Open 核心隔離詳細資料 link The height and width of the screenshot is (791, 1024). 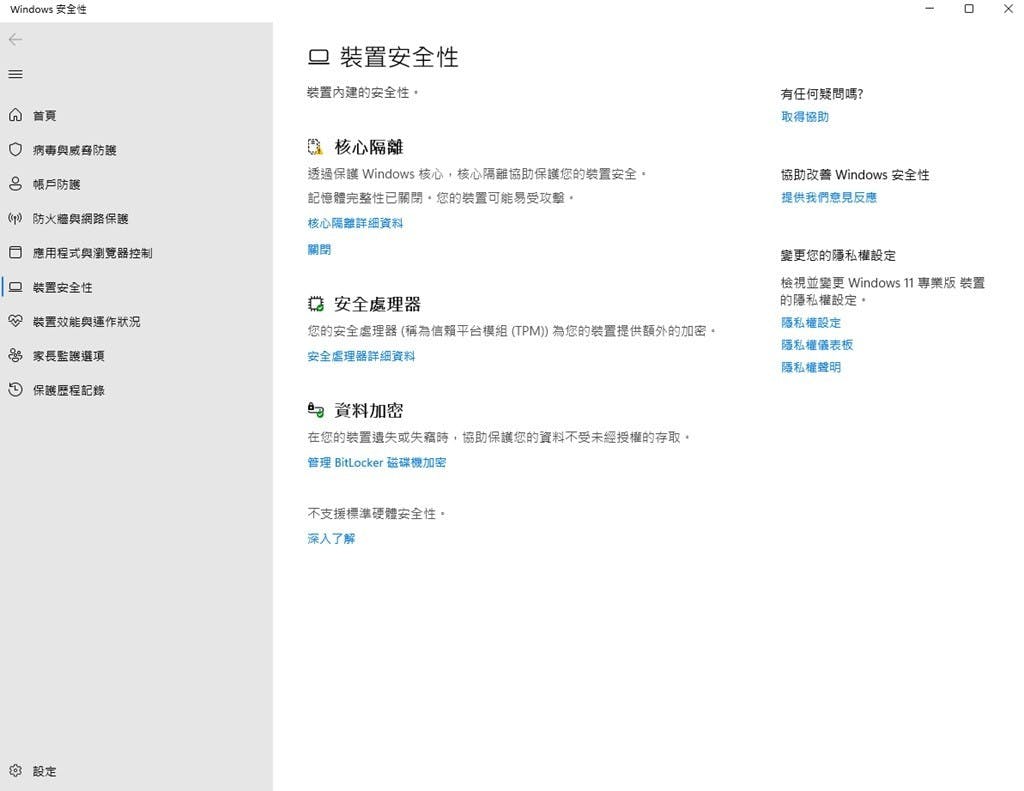355,223
